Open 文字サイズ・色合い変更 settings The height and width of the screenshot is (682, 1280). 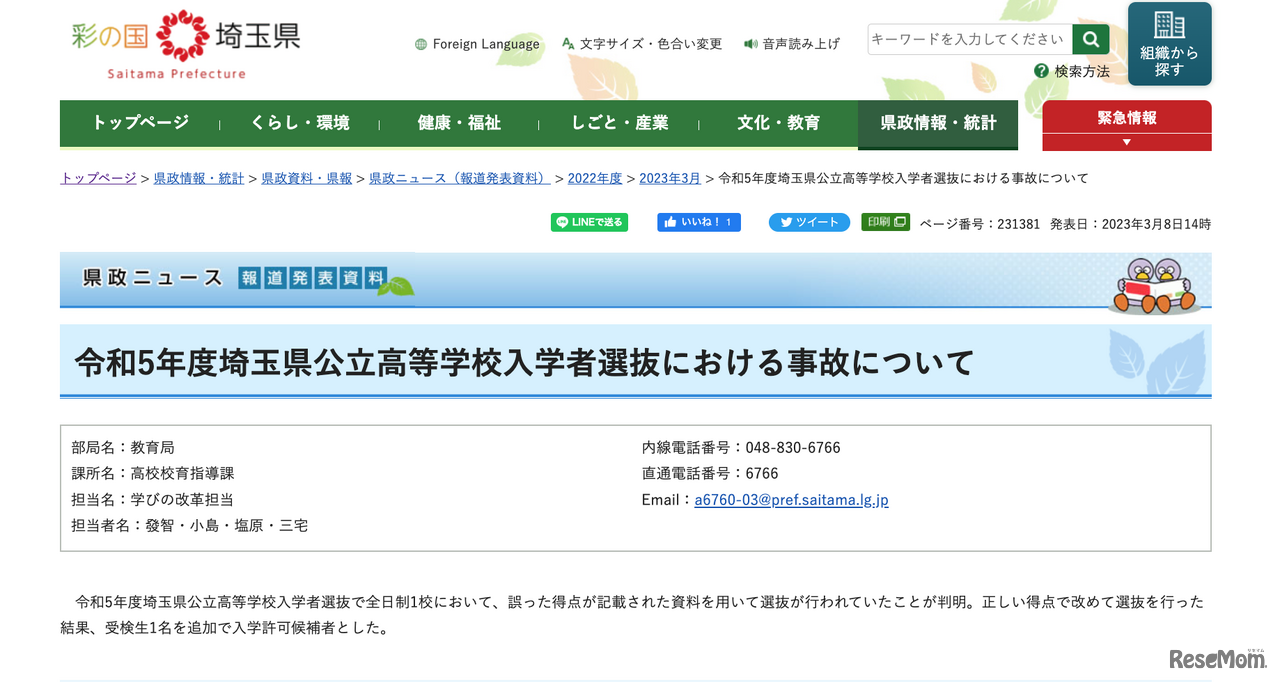tap(651, 44)
